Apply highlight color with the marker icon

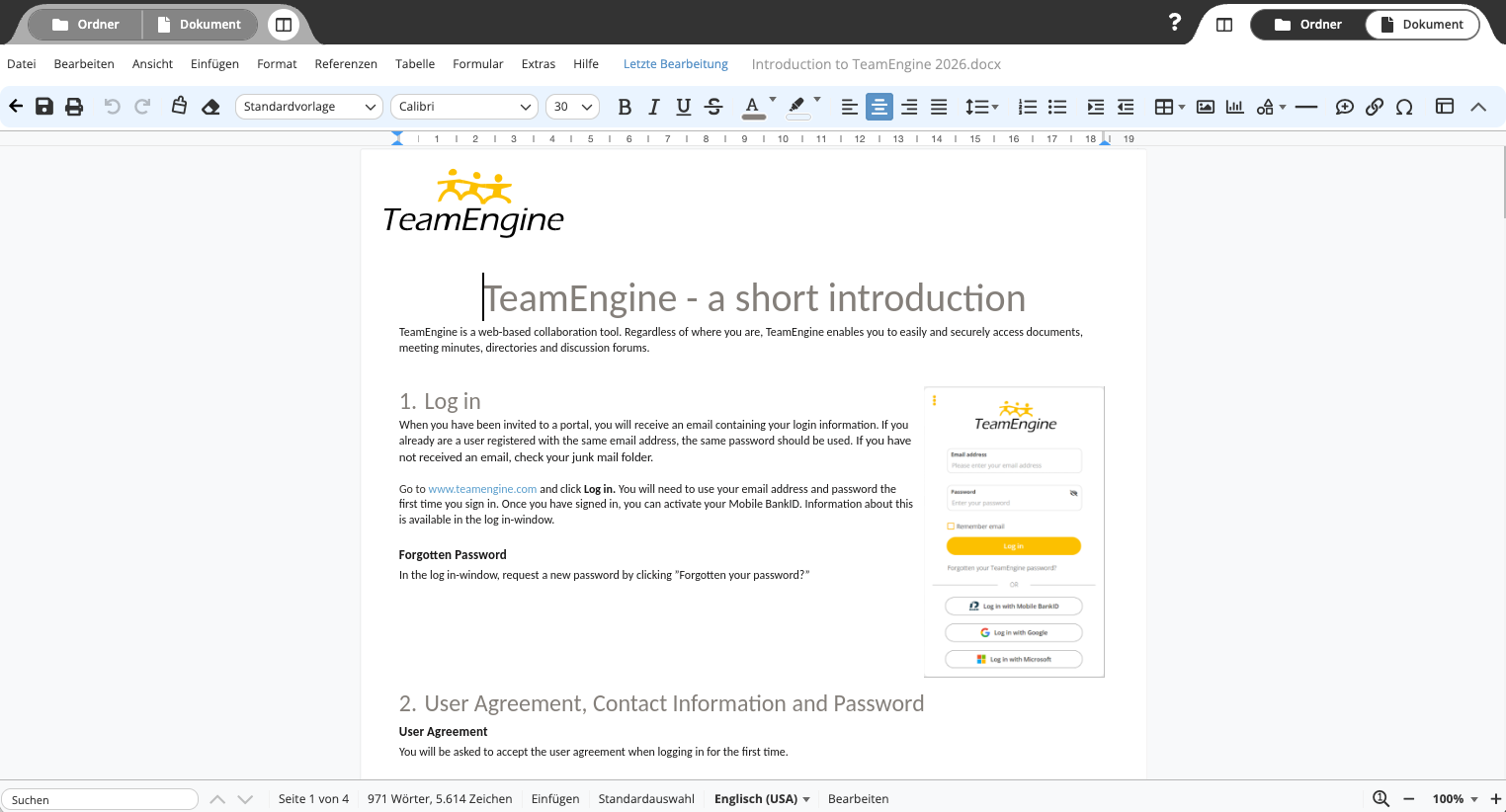[x=797, y=107]
